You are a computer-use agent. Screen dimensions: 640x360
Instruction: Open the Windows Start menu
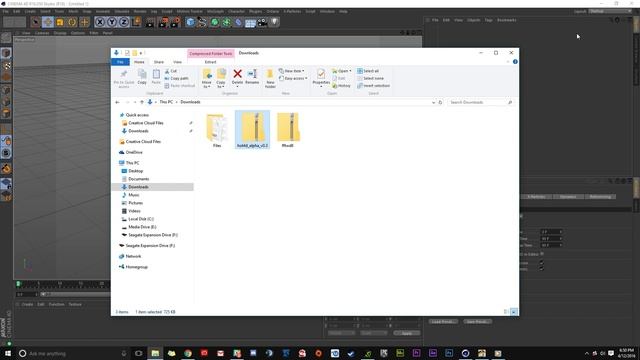(7, 353)
